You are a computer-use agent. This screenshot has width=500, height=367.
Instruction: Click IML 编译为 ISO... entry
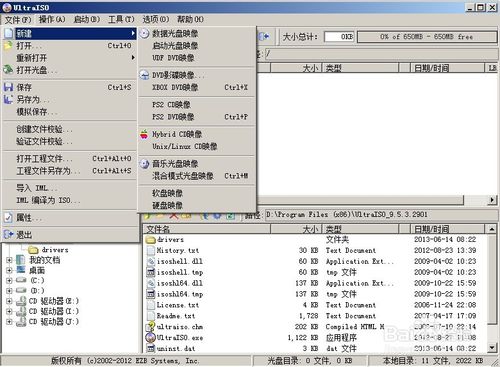(x=70, y=200)
